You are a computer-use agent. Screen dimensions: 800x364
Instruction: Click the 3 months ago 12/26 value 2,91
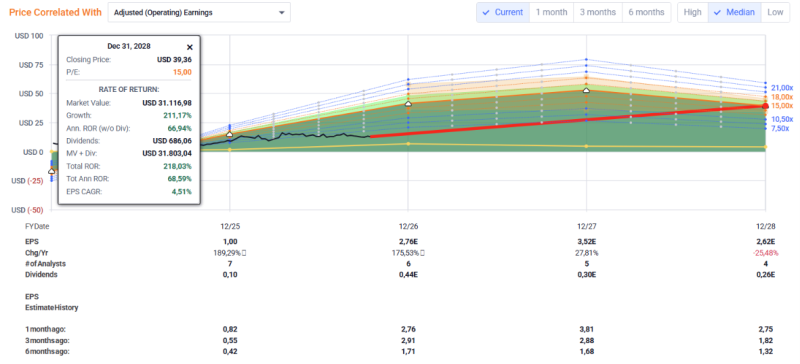408,340
